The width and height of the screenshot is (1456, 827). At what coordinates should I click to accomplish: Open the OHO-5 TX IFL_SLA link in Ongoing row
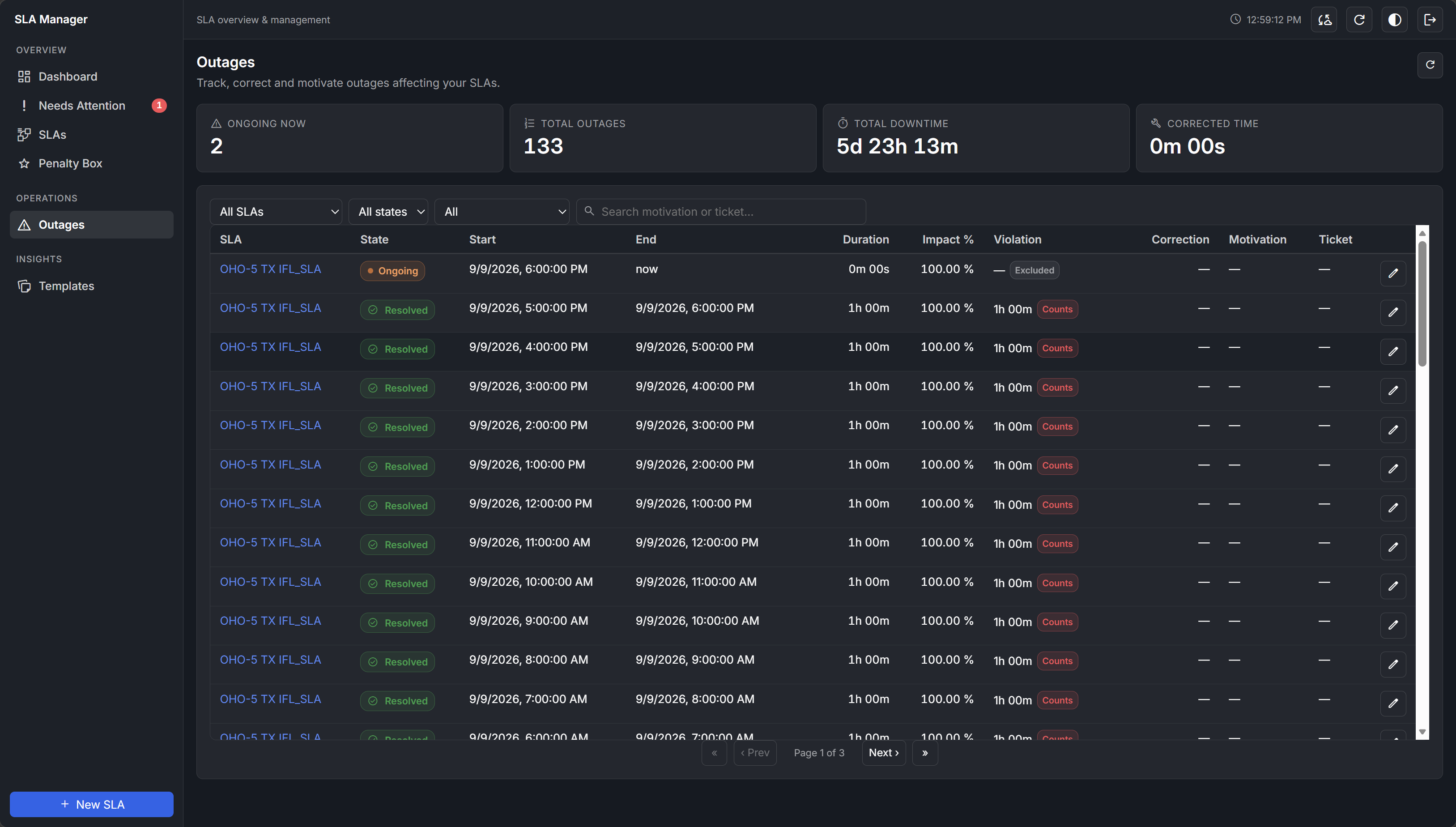[x=270, y=269]
